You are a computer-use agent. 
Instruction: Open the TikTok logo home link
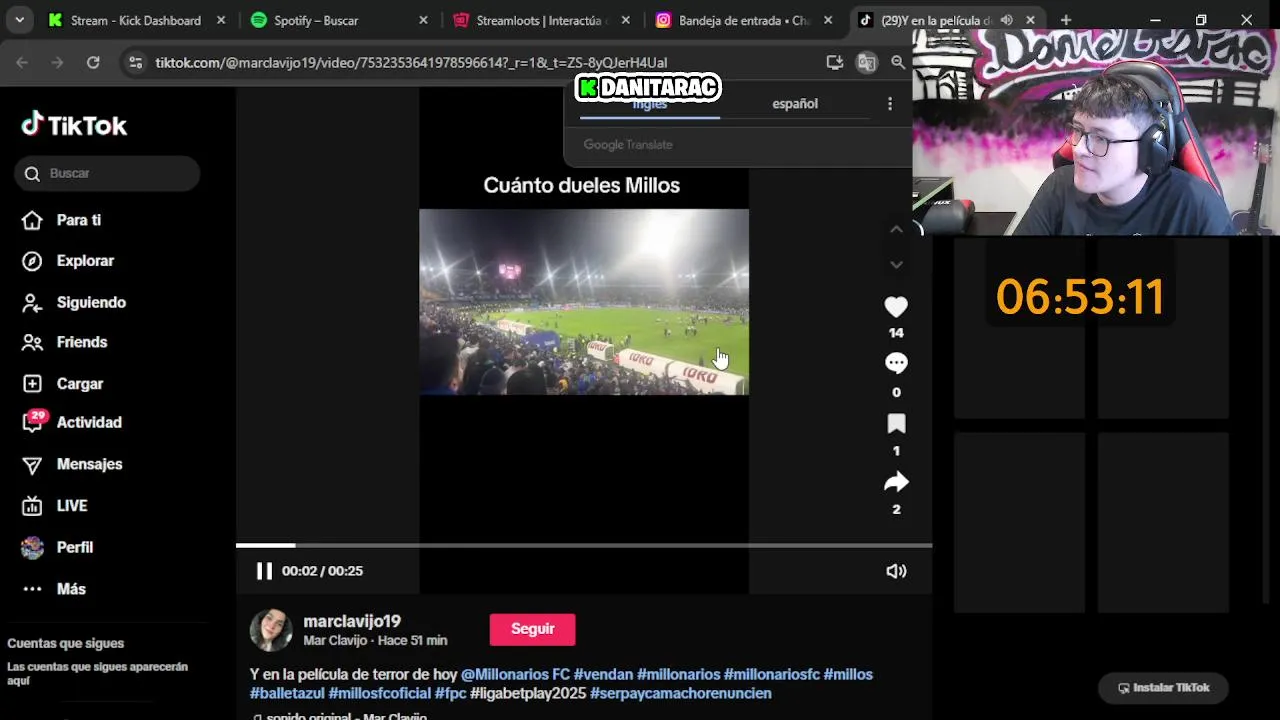click(x=75, y=125)
